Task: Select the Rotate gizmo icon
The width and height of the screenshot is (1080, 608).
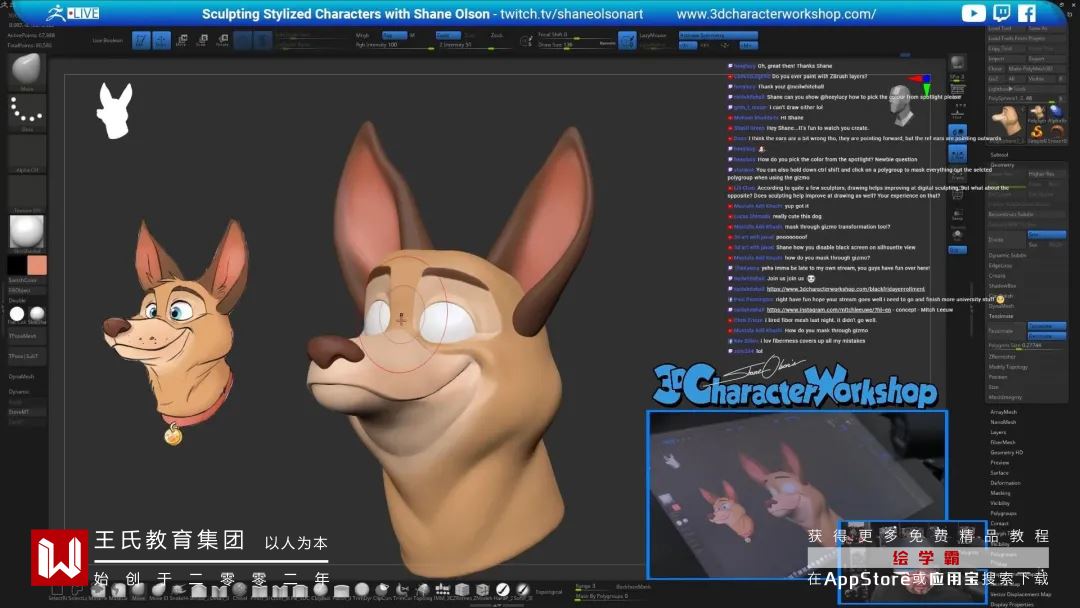Action: click(222, 41)
